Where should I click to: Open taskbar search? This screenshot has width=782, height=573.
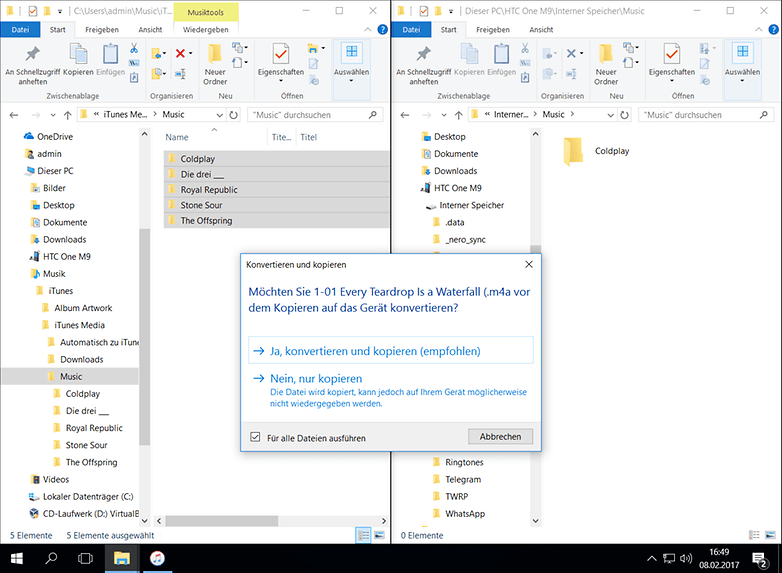click(x=51, y=558)
